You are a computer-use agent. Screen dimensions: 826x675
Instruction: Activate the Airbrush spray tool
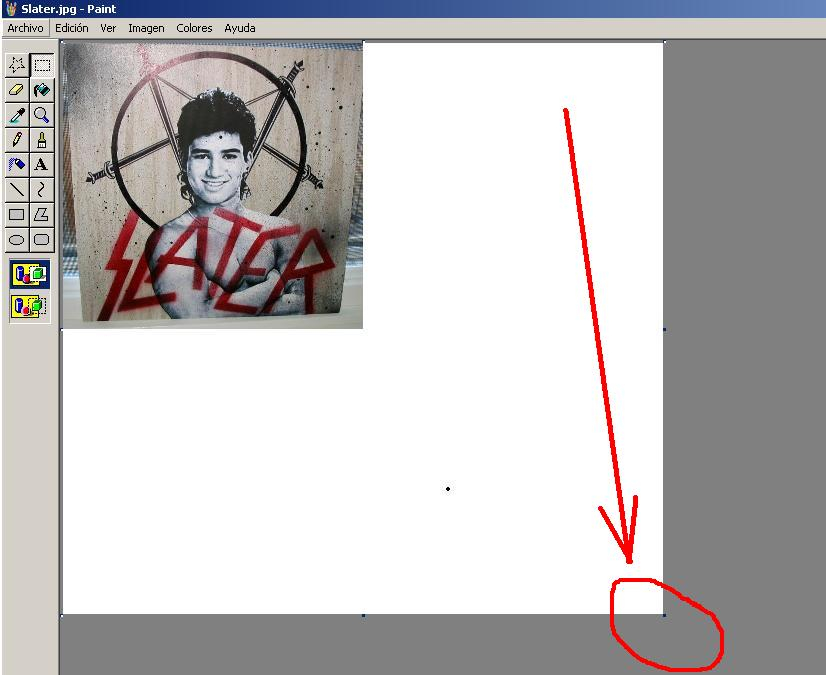coord(17,164)
